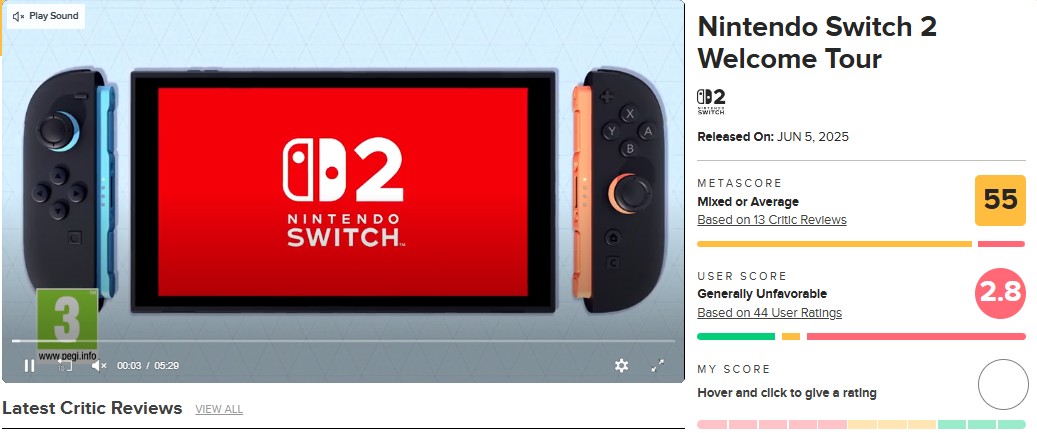This screenshot has height=433, width=1037.
Task: Open video settings gear
Action: (621, 366)
